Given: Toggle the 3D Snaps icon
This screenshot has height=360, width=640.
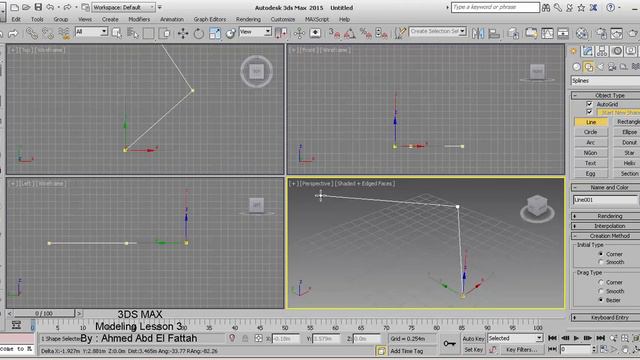Looking at the screenshot, I should click(x=334, y=33).
